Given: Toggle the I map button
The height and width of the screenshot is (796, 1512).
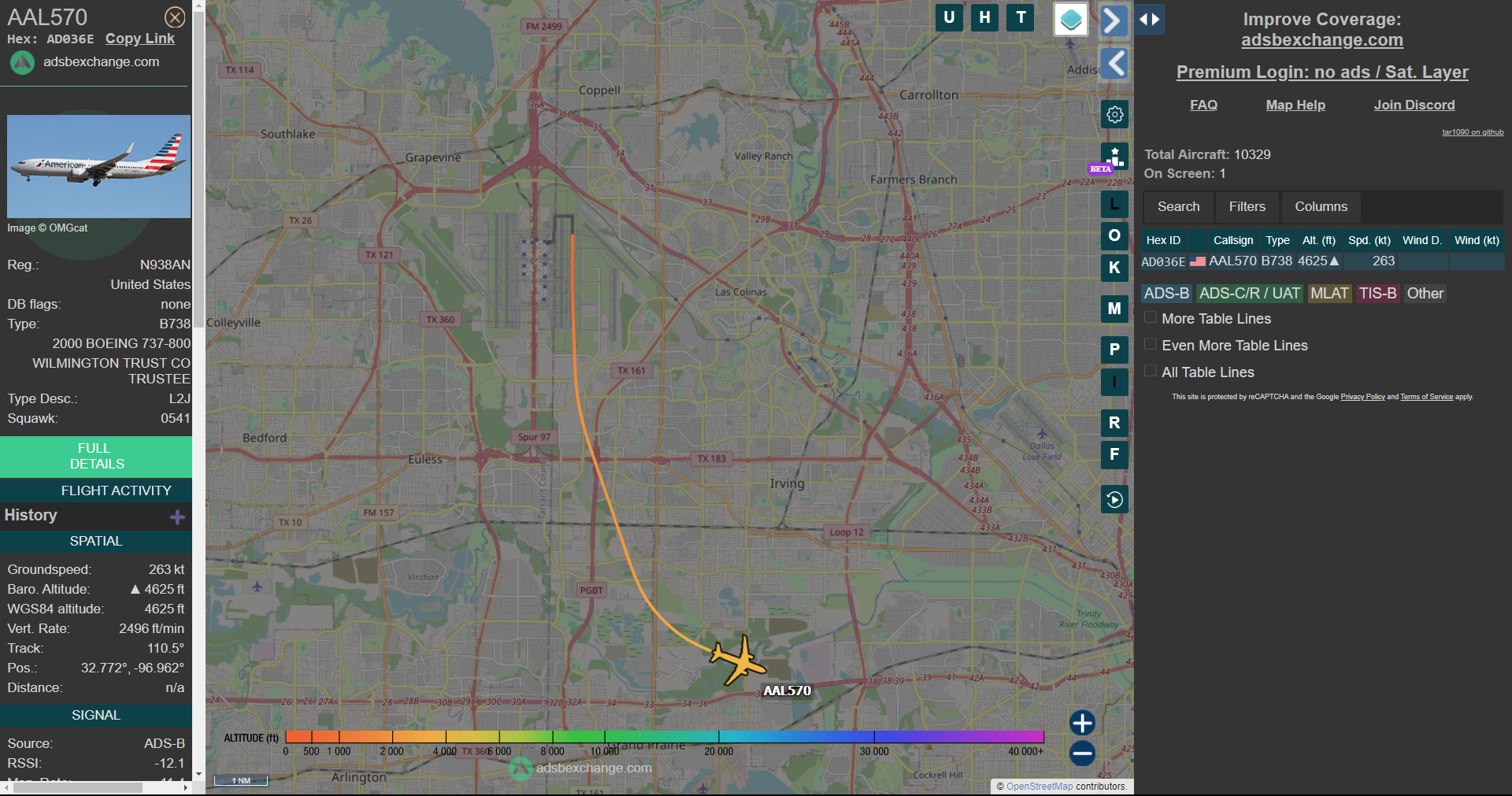Looking at the screenshot, I should 1114,382.
